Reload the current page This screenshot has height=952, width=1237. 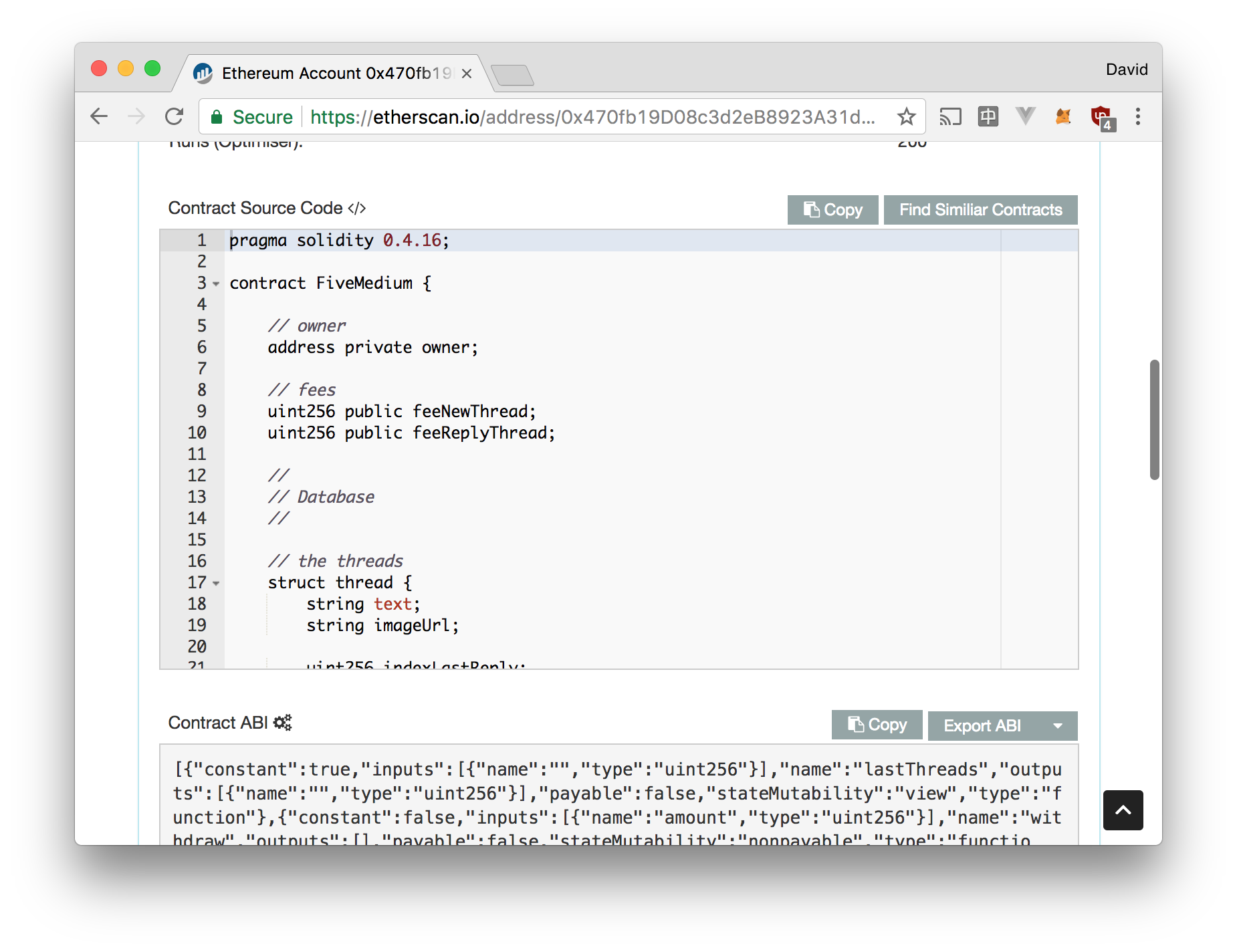(174, 116)
